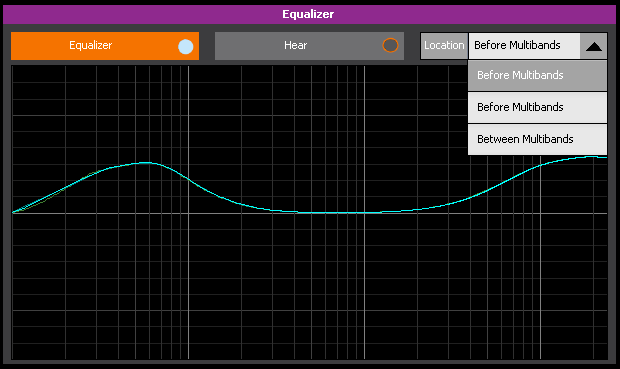Enable the Hear button
The height and width of the screenshot is (369, 620).
(x=309, y=46)
